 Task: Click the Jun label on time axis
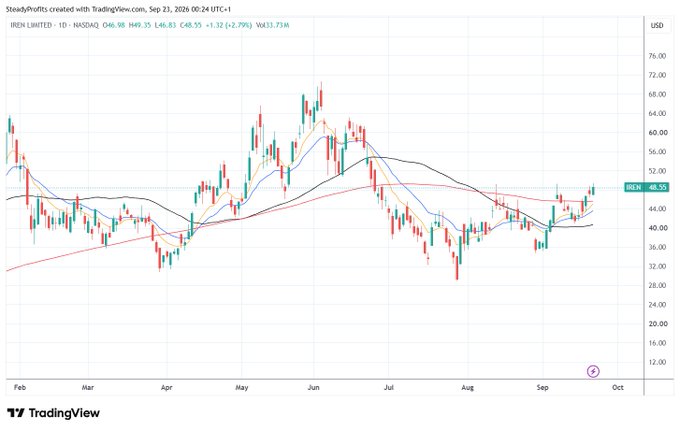tap(314, 387)
